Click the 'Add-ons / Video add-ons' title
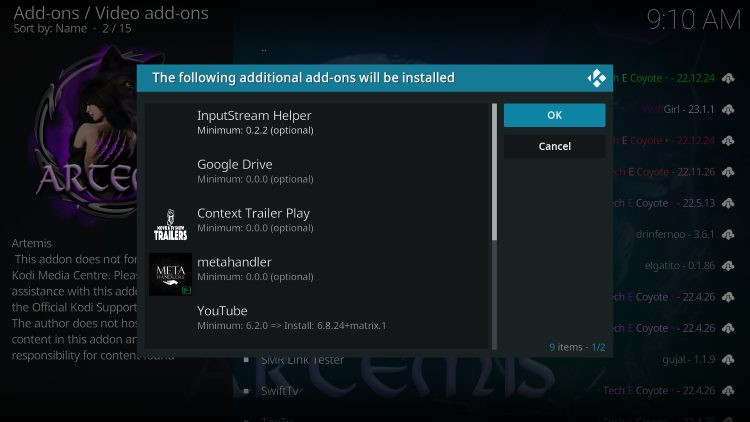750x422 pixels. (x=111, y=13)
